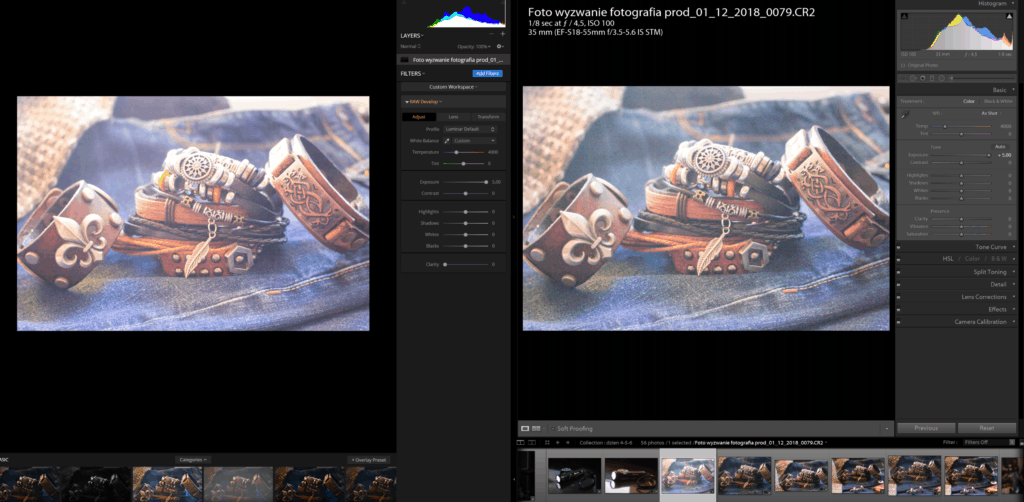Image resolution: width=1024 pixels, height=502 pixels.
Task: Toggle the Tone Curve panel switch
Action: click(899, 247)
